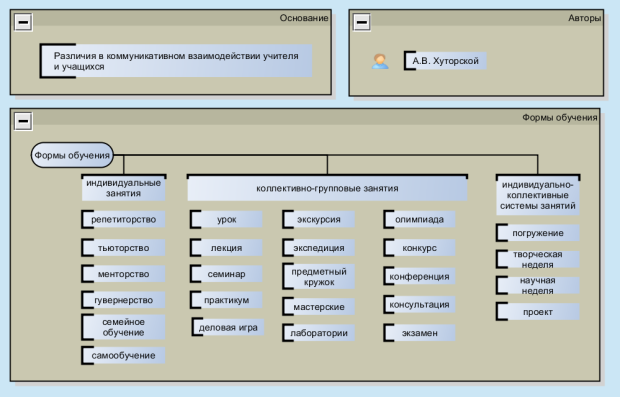Select the индивидуальные занятия heading node
The height and width of the screenshot is (397, 620).
point(123,188)
